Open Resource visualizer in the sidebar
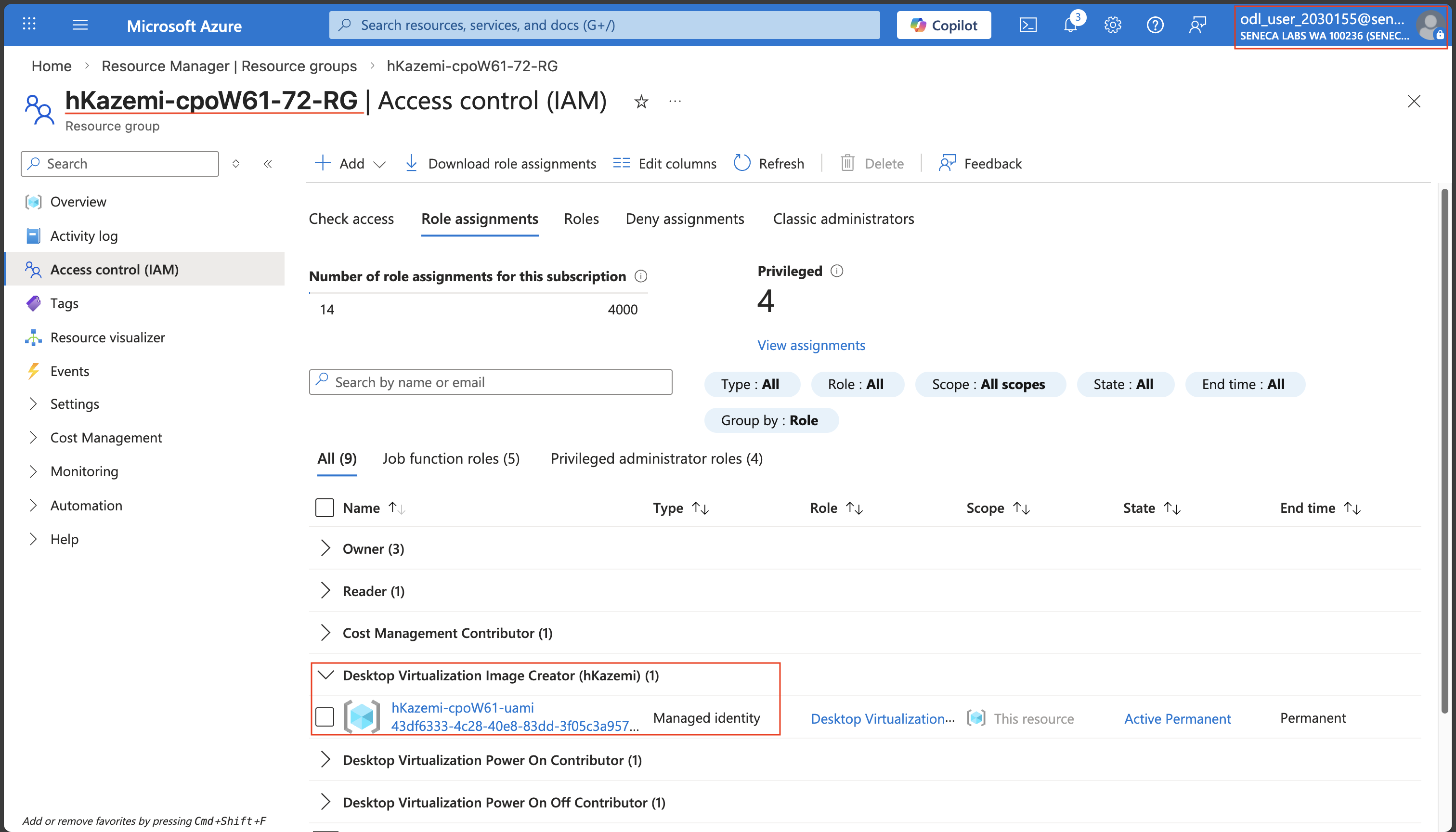The height and width of the screenshot is (832, 1456). coord(107,338)
